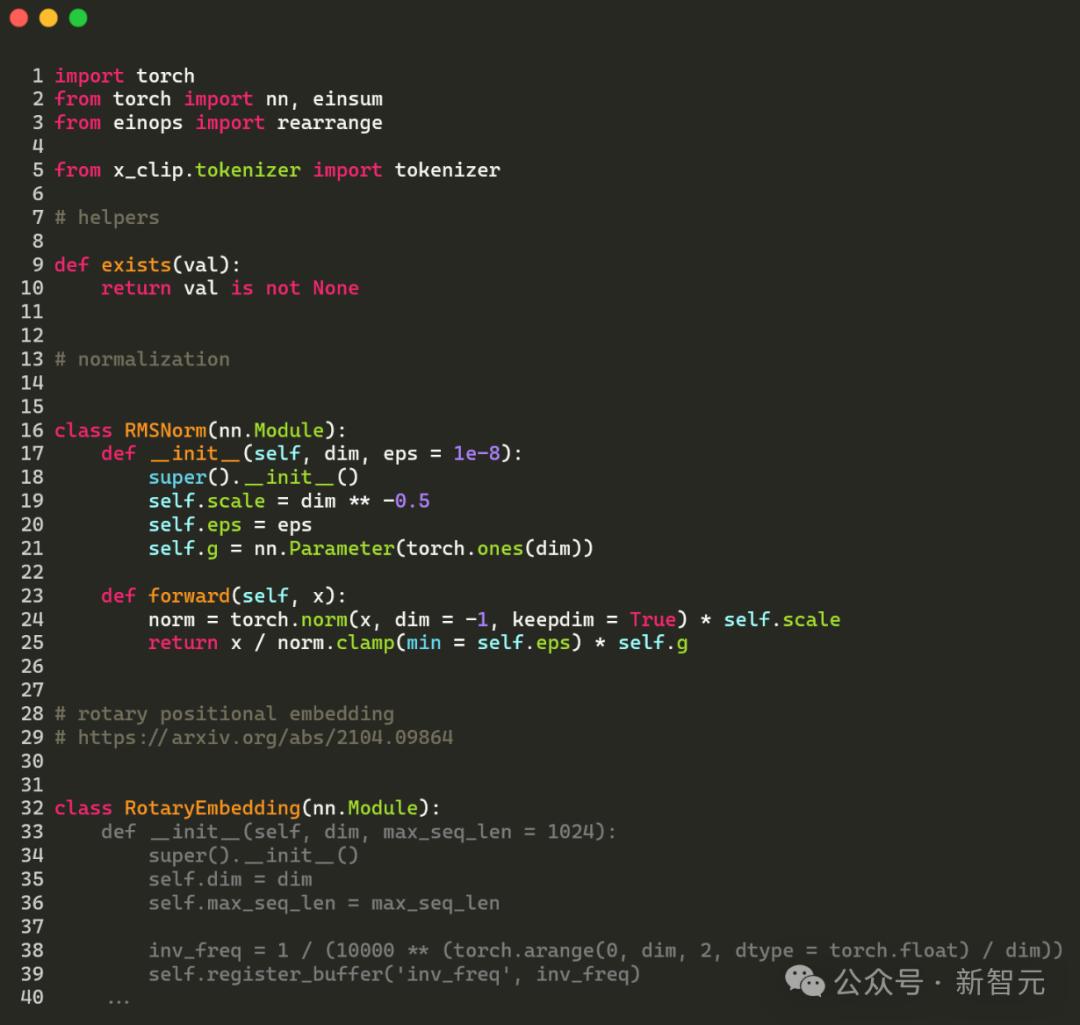The image size is (1080, 1025).
Task: Click torch.norm on line 24
Action: (290, 619)
